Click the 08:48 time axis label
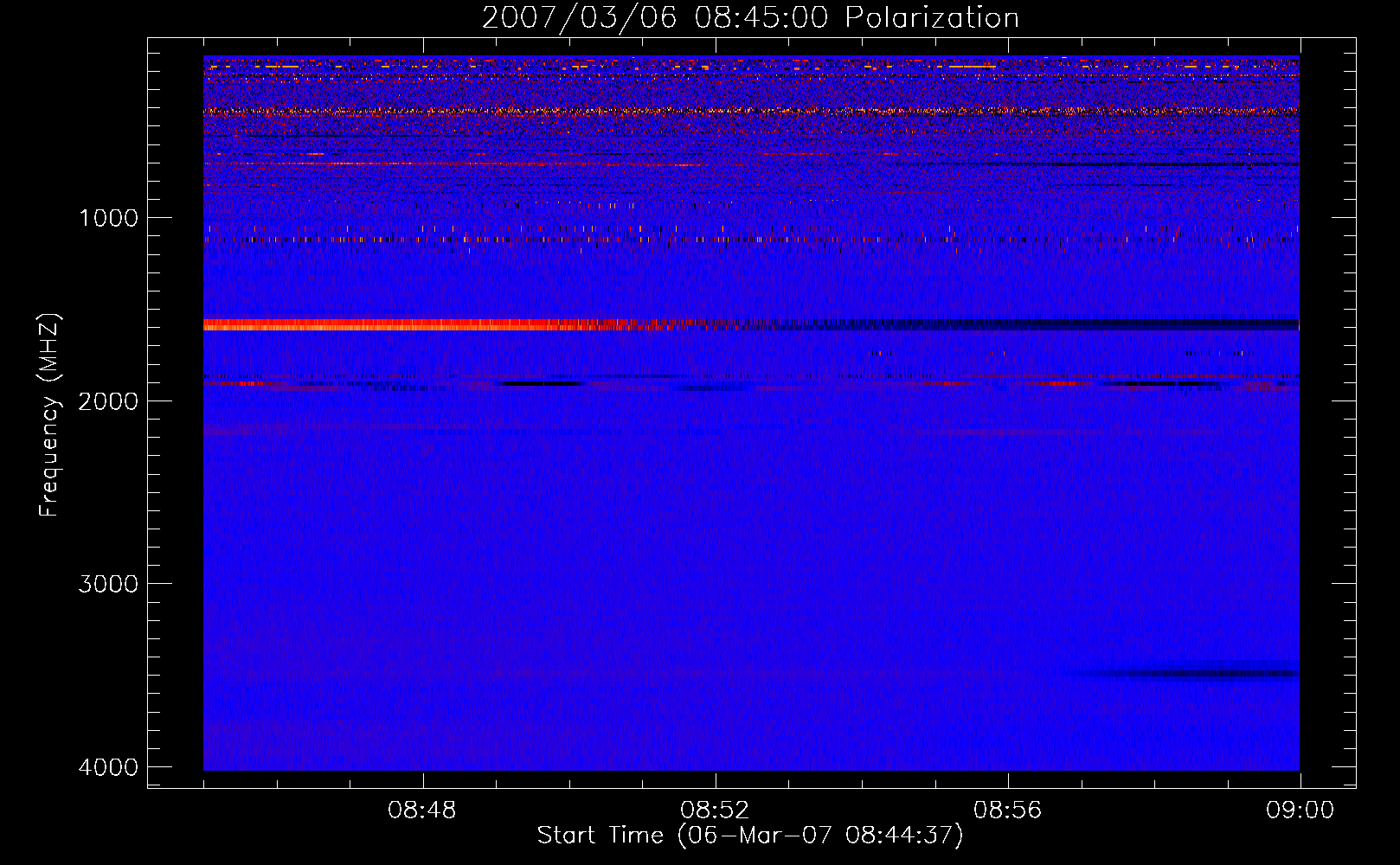 422,811
